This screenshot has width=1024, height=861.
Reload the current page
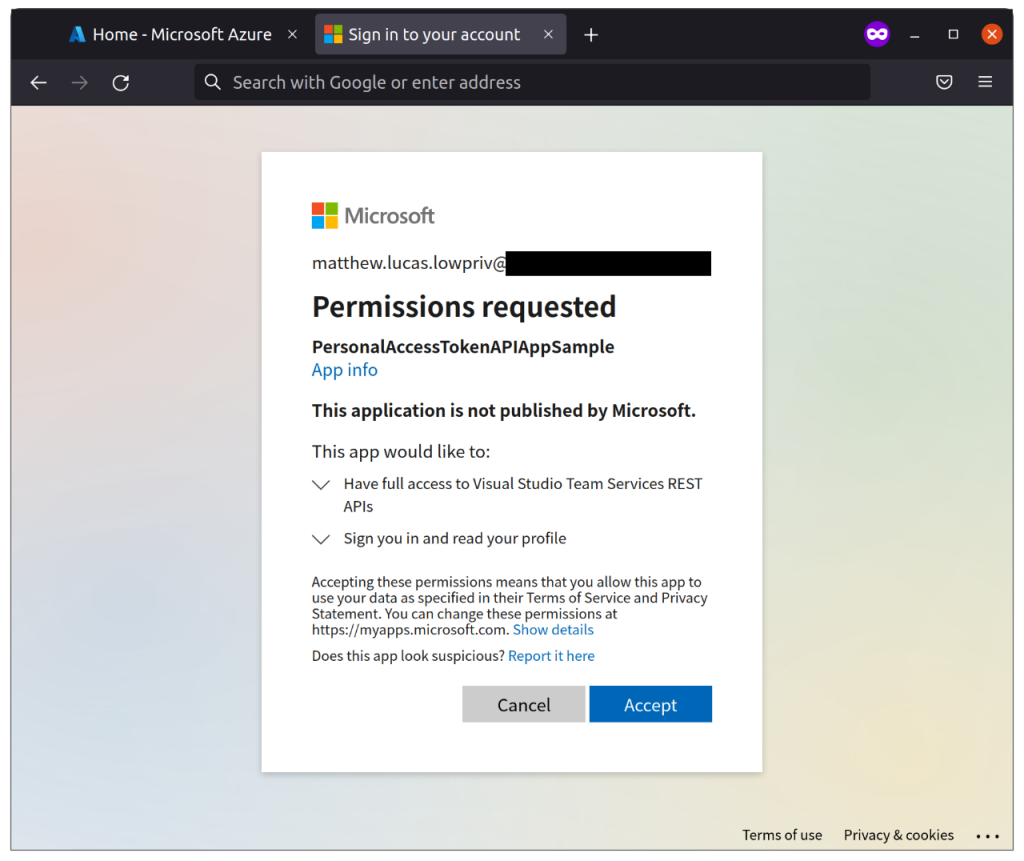pyautogui.click(x=121, y=82)
